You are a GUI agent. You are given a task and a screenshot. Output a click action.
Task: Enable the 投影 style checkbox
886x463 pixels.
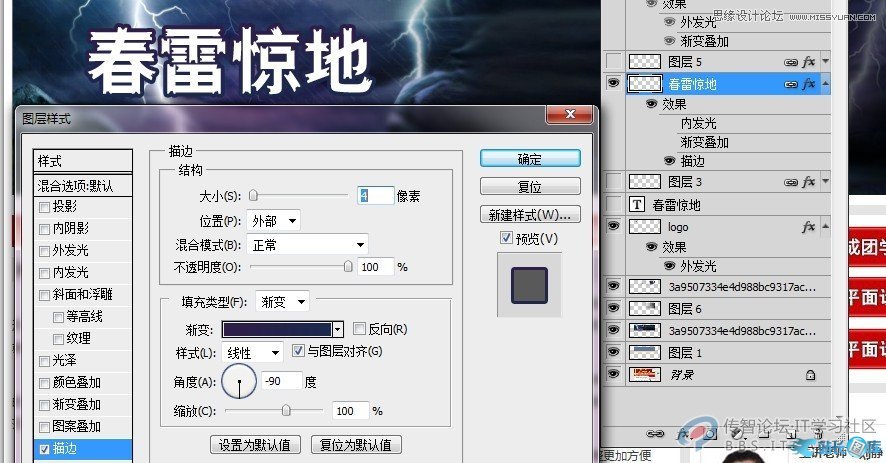coord(44,207)
